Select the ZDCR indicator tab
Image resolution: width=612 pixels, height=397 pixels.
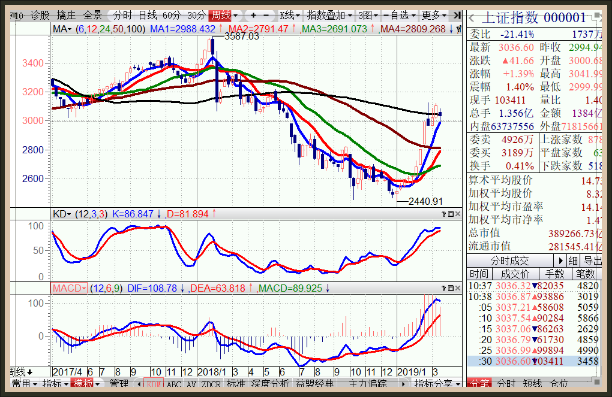[210, 384]
